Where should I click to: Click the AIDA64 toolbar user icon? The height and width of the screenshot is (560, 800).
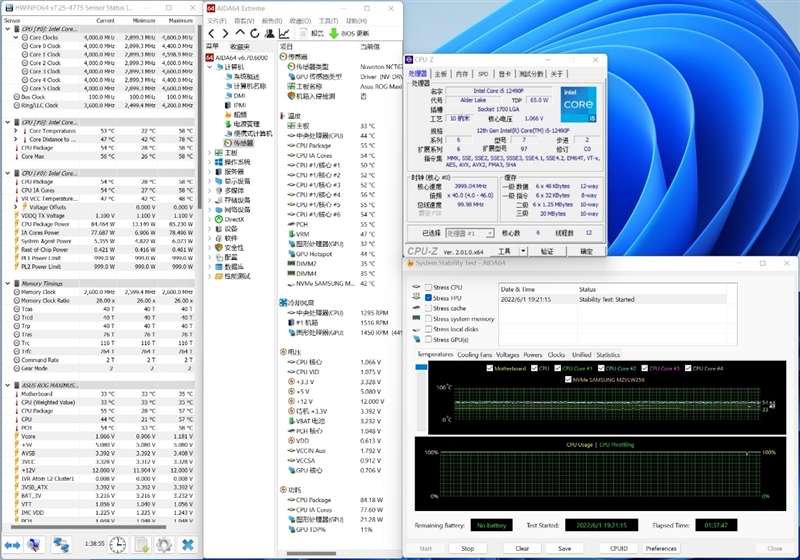pos(270,33)
